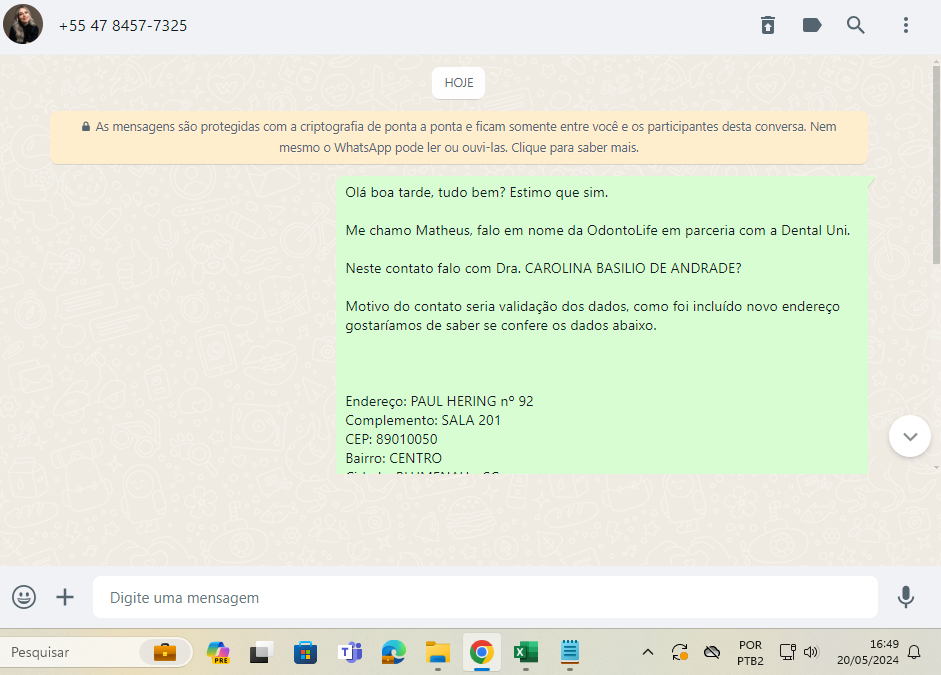Open the clock showing 16:49
This screenshot has width=941, height=675.
point(868,652)
